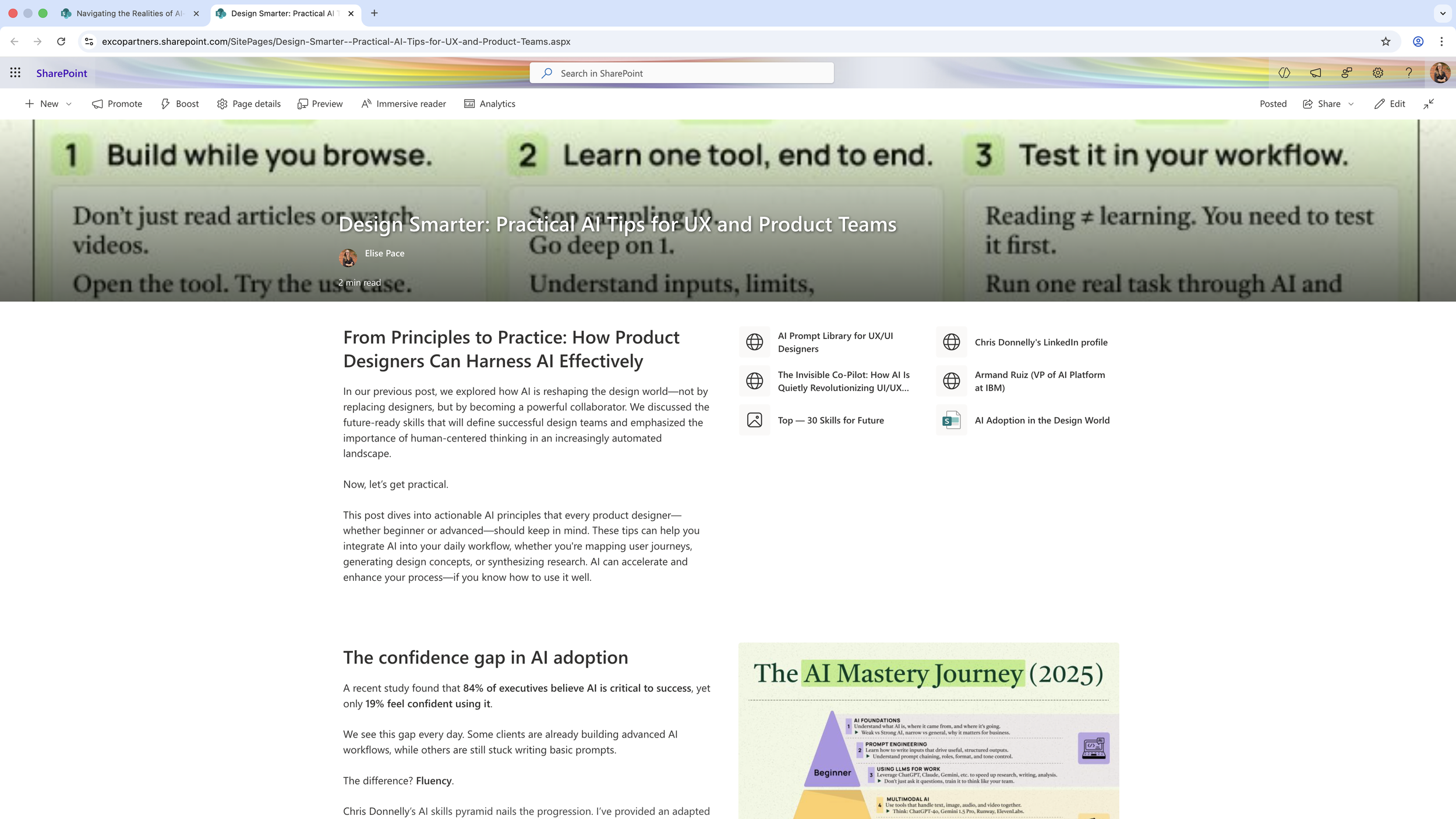1456x819 pixels.
Task: Click the Promote megaphone button
Action: [x=117, y=104]
